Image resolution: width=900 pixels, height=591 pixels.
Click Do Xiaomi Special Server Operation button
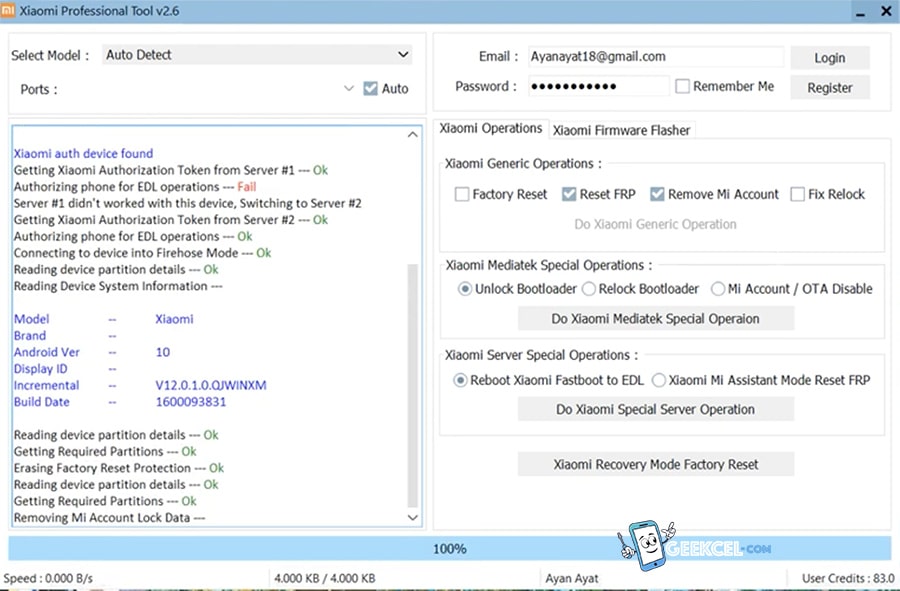point(655,409)
